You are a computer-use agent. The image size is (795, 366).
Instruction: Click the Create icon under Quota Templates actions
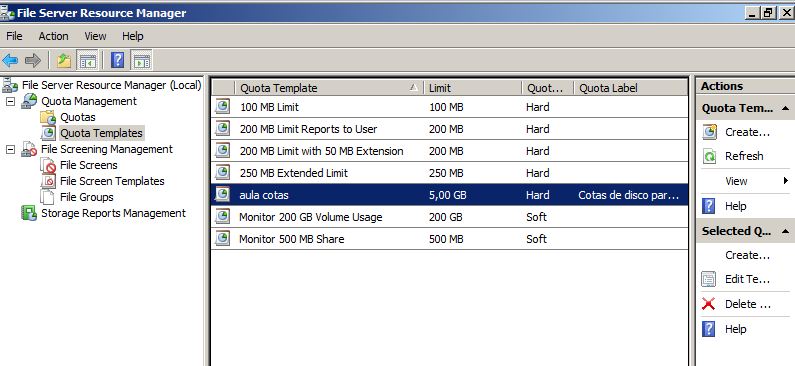[710, 132]
